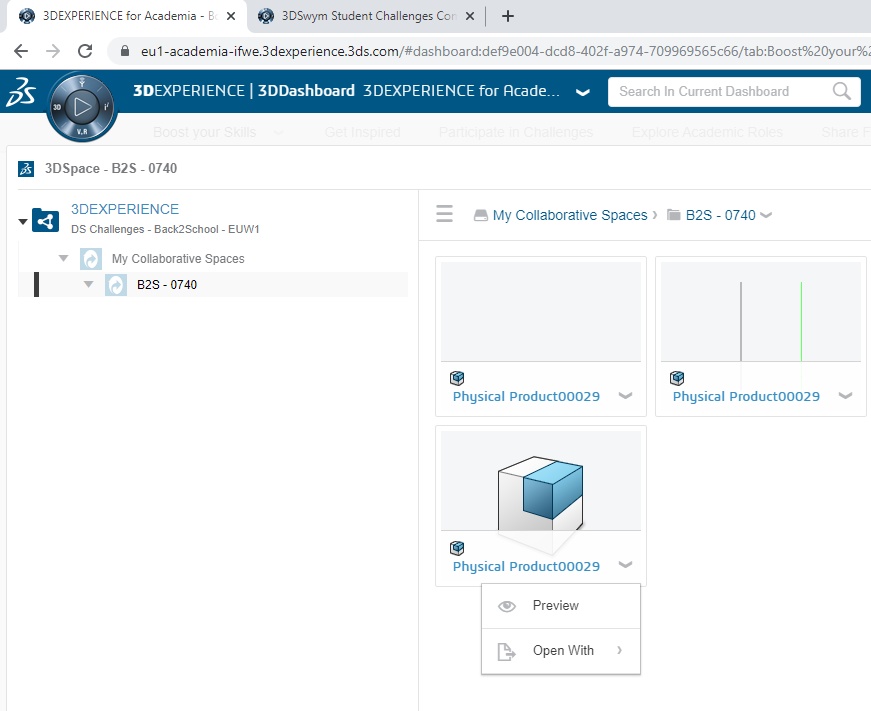Click the DS Challenges - Back2School - EUW1 text
Viewport: 871px width, 711px height.
tap(165, 229)
